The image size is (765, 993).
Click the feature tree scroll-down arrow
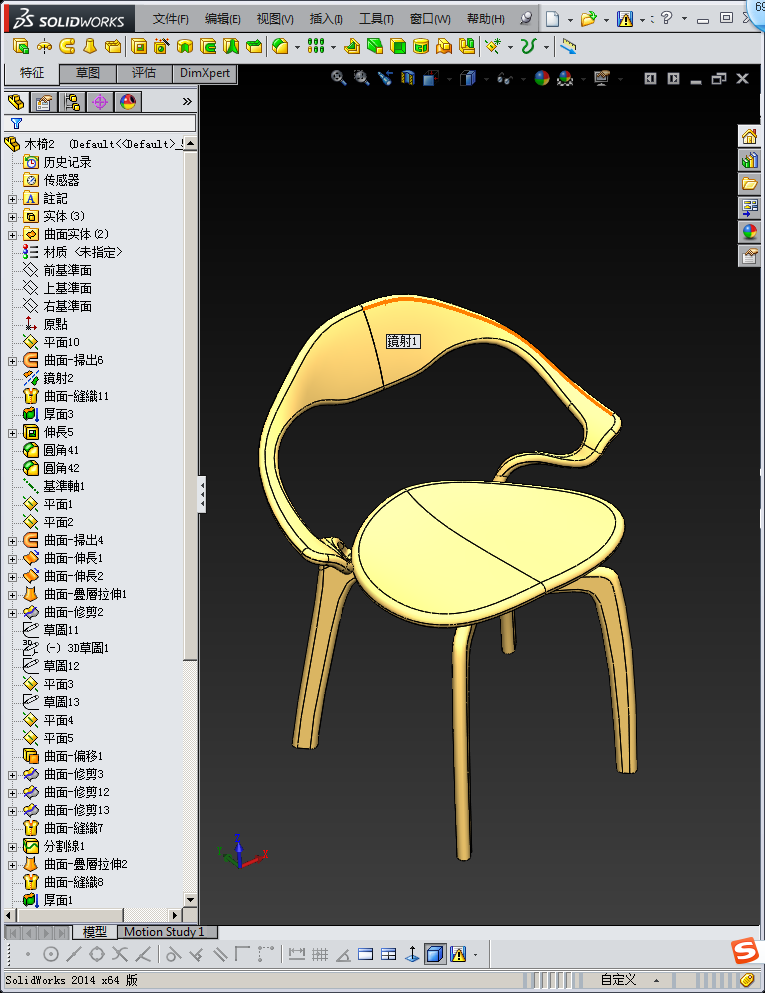pos(190,899)
